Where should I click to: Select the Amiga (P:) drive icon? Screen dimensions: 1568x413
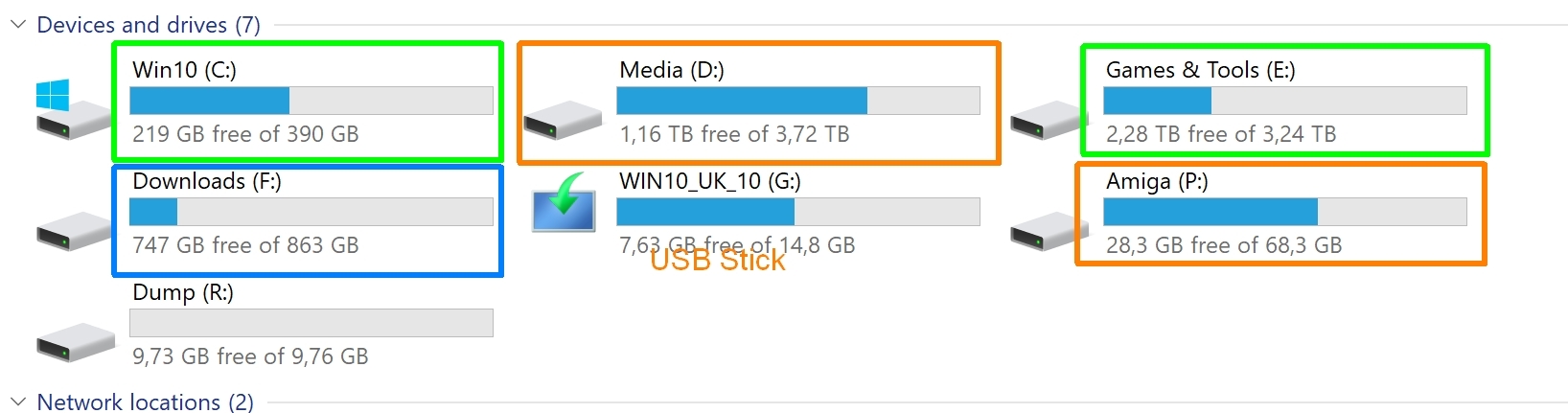[x=1049, y=232]
